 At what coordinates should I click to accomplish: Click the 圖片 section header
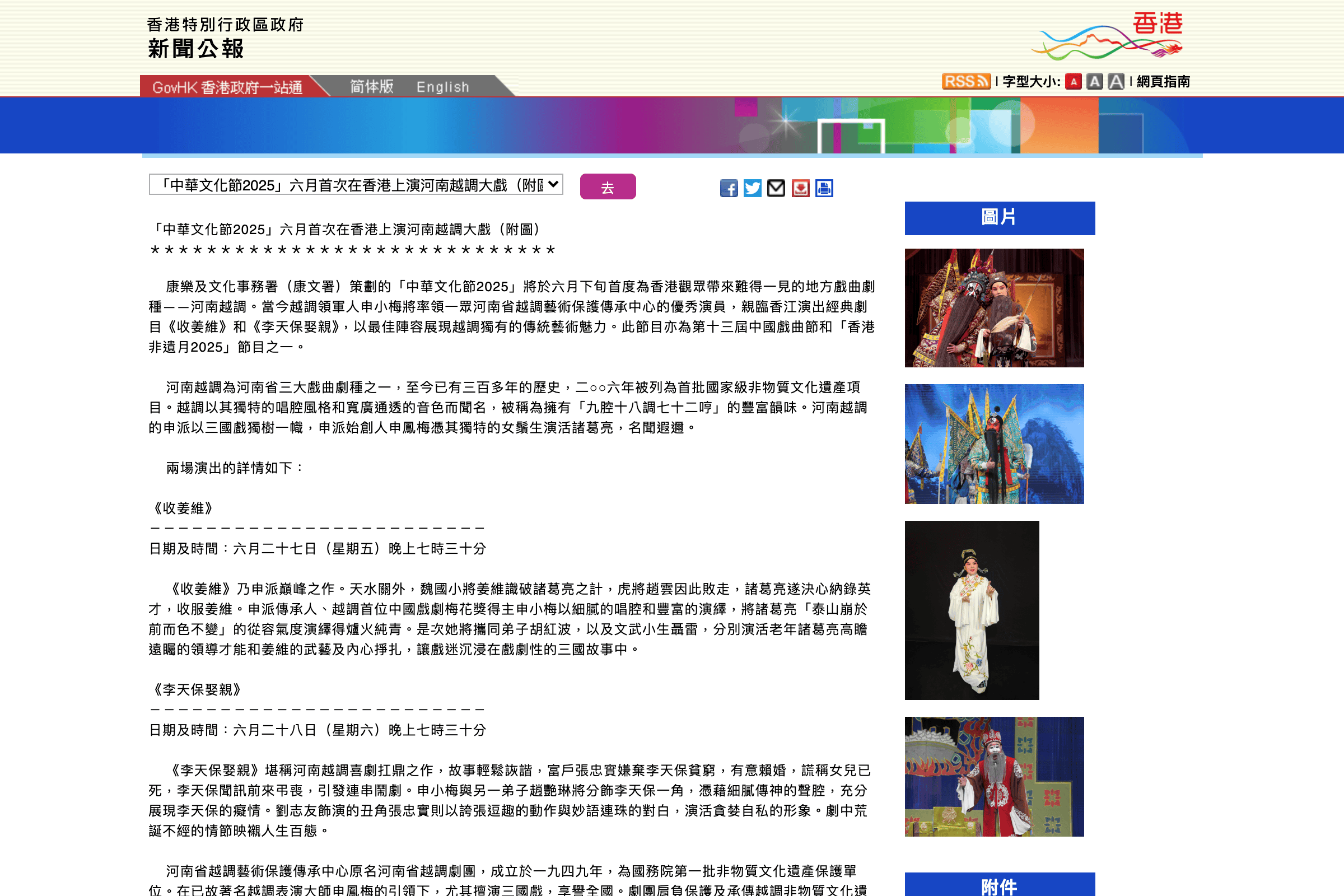tap(1000, 218)
